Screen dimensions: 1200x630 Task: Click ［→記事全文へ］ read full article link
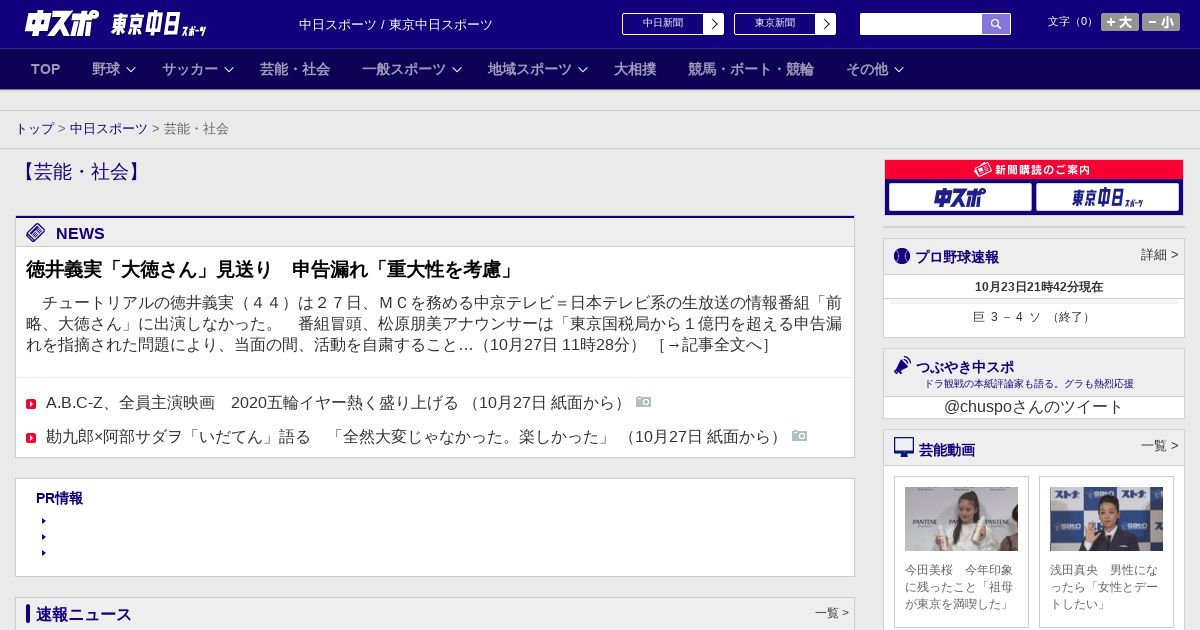[x=713, y=345]
